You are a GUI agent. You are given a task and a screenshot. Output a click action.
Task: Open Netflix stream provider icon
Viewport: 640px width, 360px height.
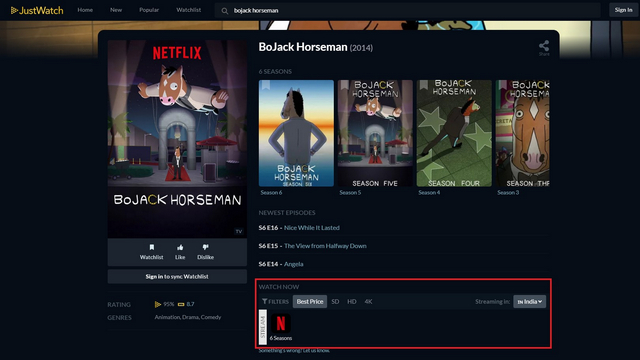pos(281,323)
